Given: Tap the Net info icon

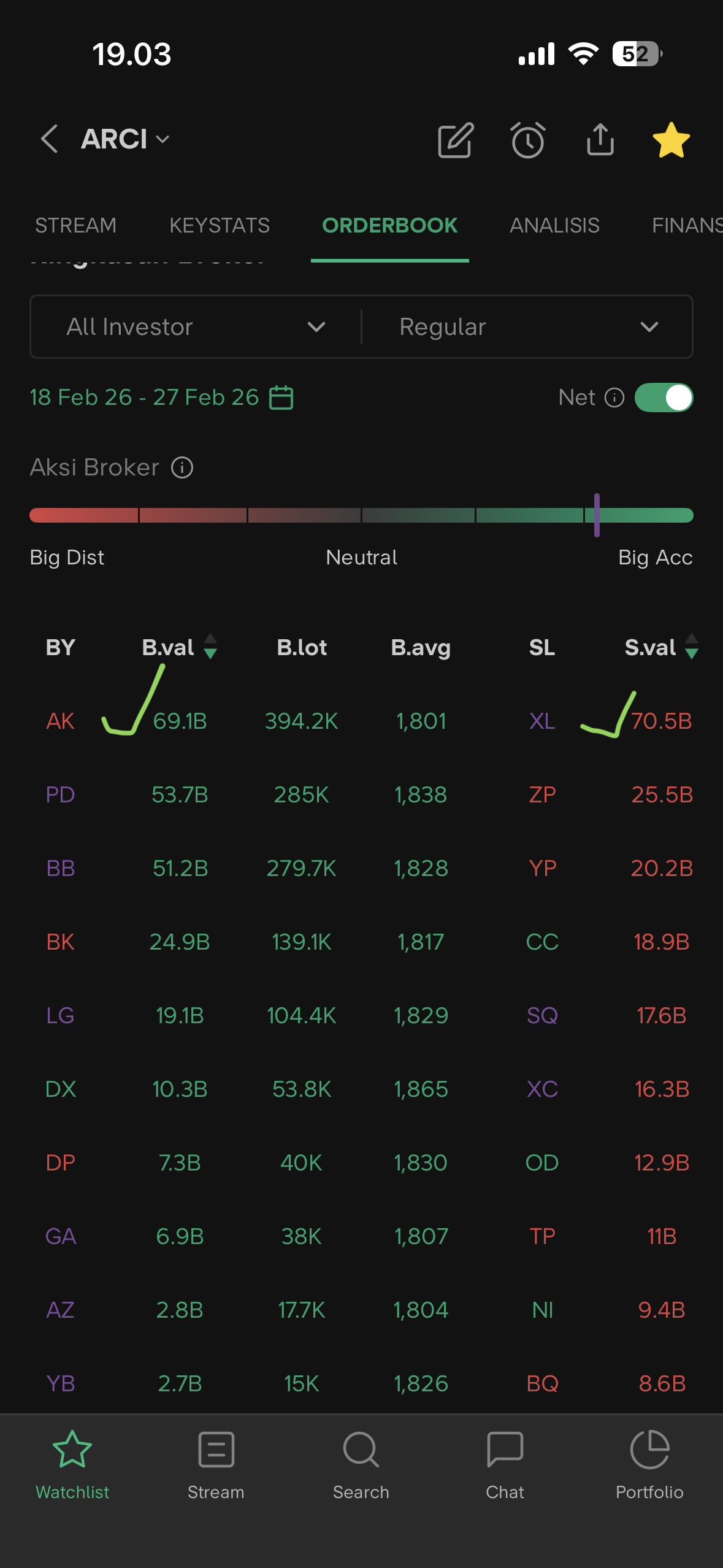Looking at the screenshot, I should pos(614,398).
